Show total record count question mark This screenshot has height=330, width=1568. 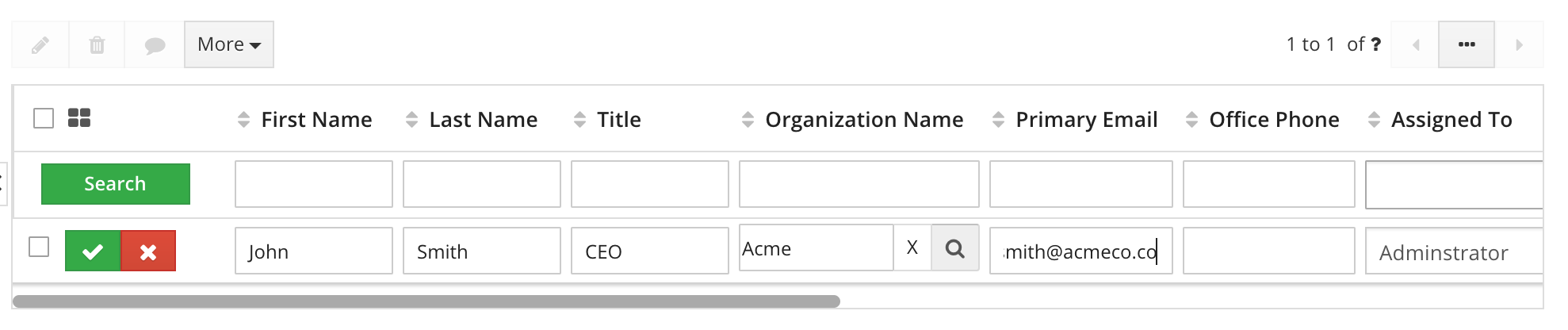click(x=1376, y=44)
